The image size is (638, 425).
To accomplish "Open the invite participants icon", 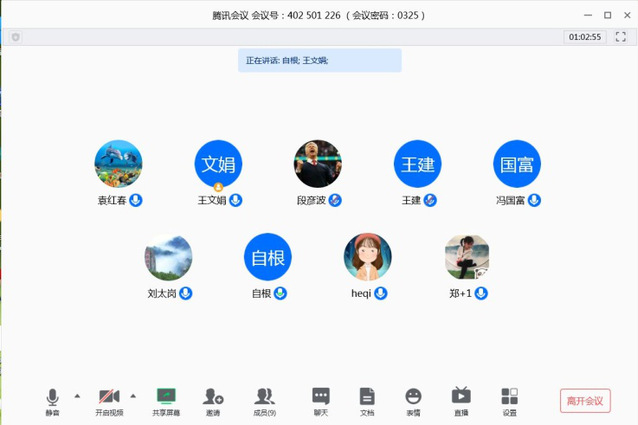I will (213, 398).
